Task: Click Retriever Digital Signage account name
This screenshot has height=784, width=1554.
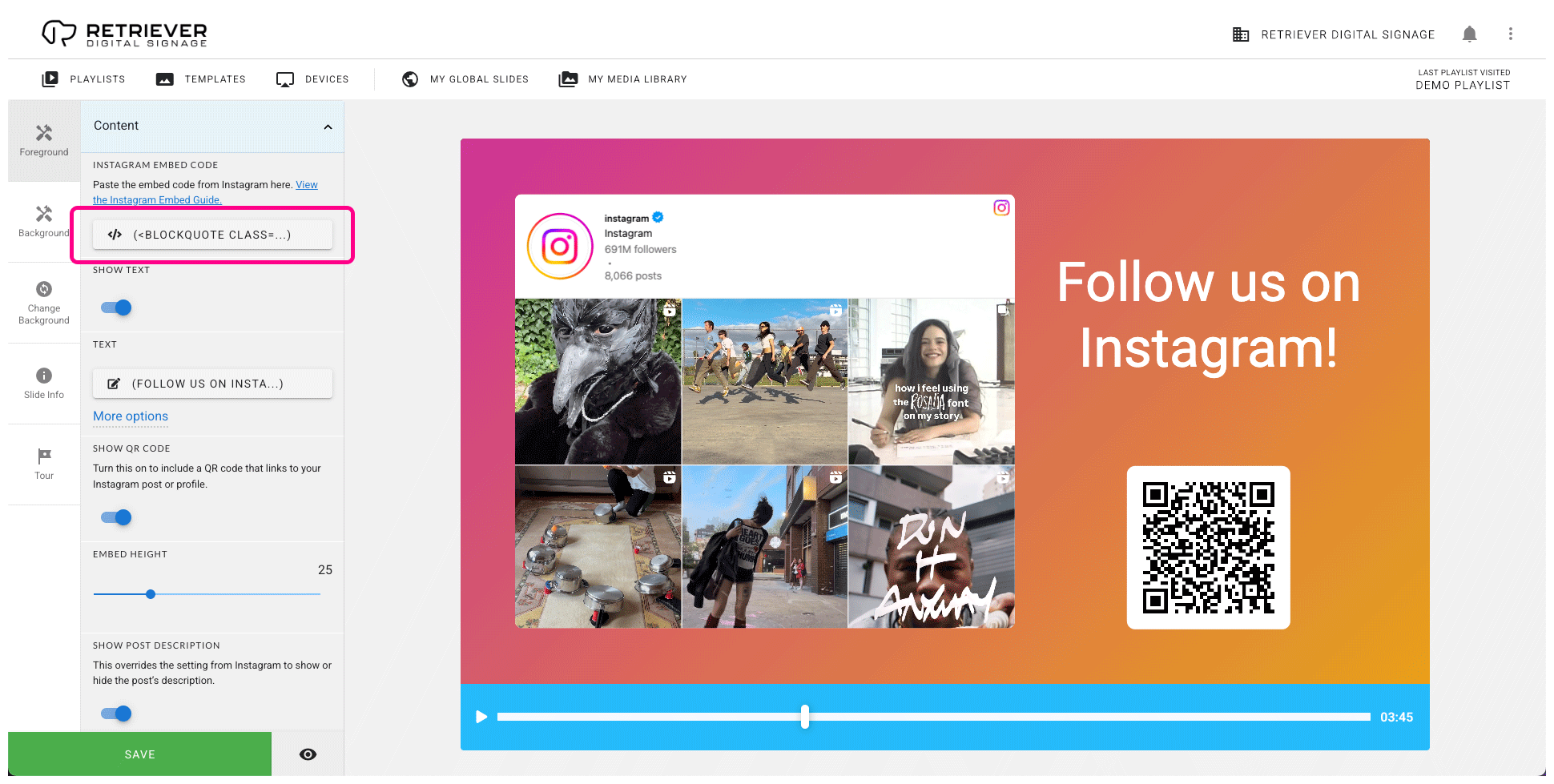Action: [1348, 34]
